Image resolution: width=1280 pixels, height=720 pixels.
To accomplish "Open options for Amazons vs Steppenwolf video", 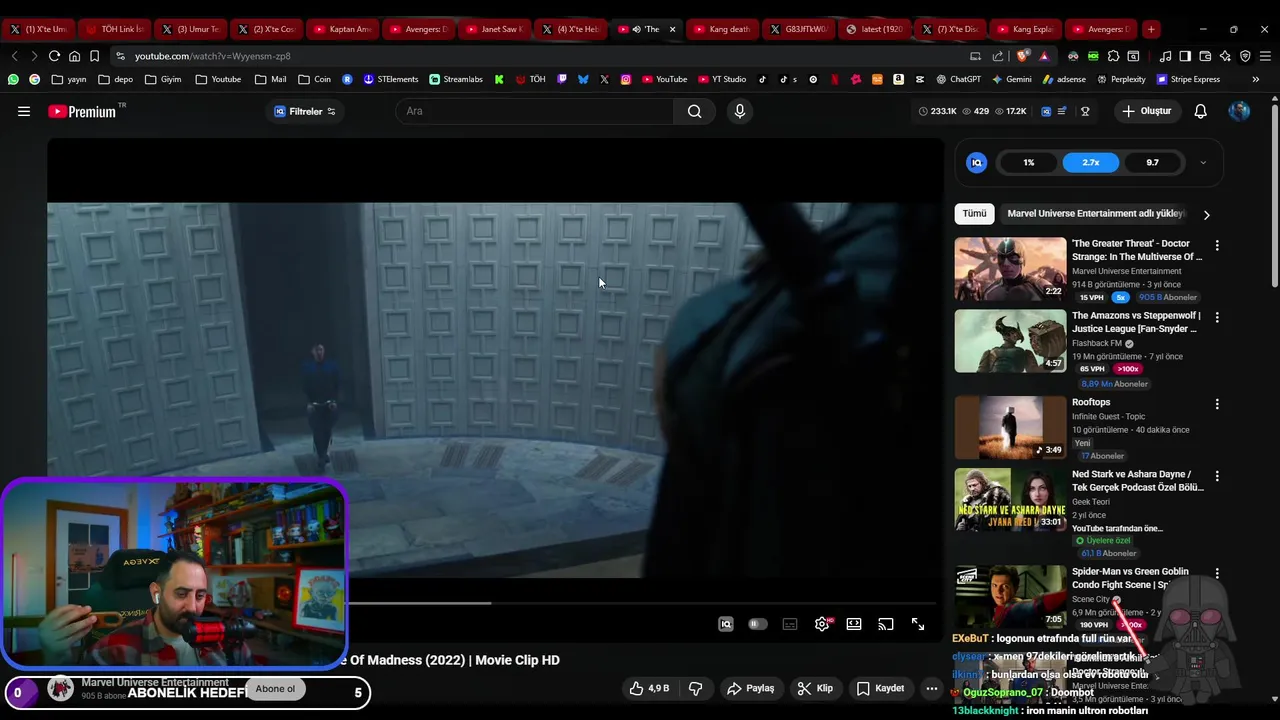I will [x=1217, y=317].
